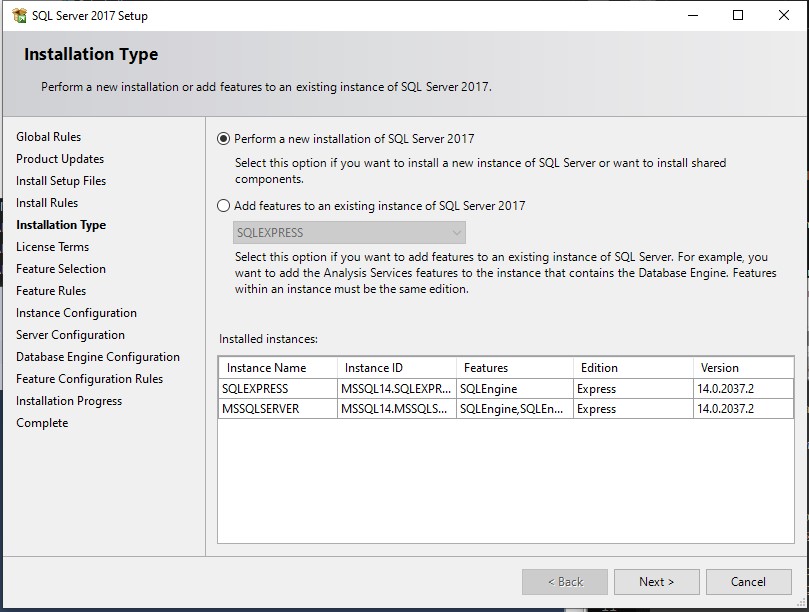The image size is (809, 612).
Task: Open the SQLEXPRESS instance dropdown
Action: click(x=349, y=233)
